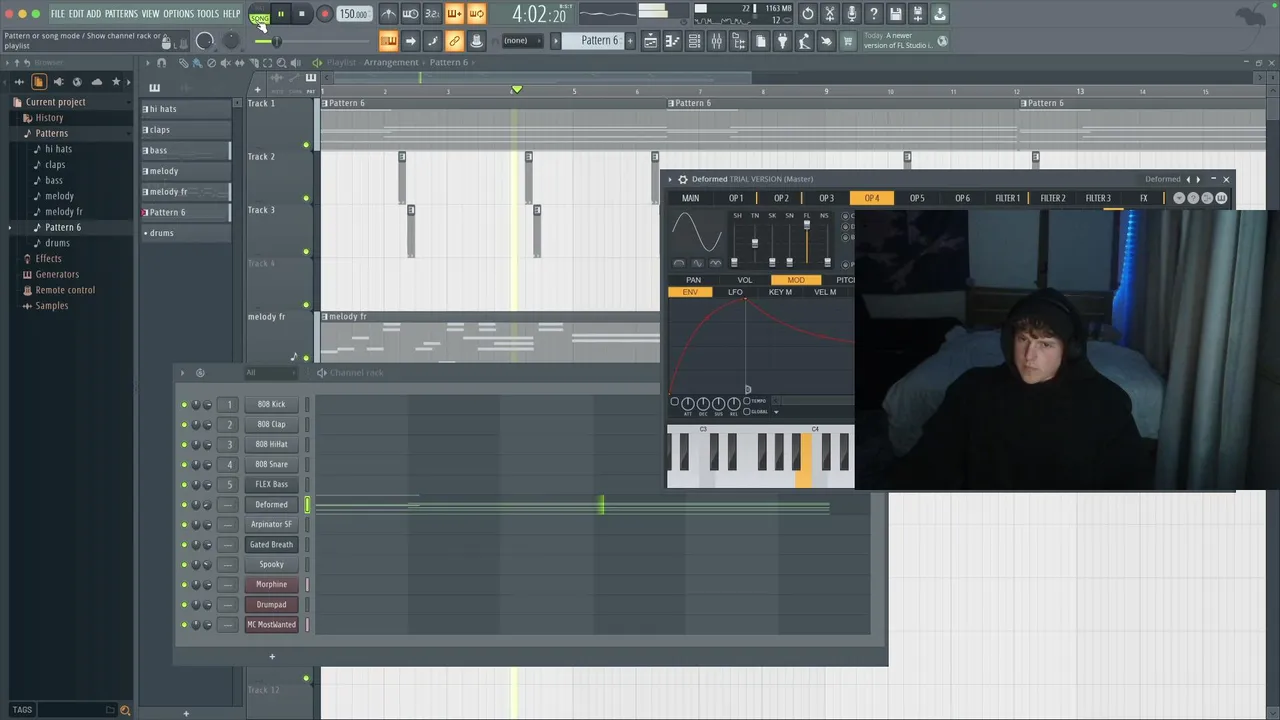
Task: Click the browser search magnifier icon
Action: [125, 710]
